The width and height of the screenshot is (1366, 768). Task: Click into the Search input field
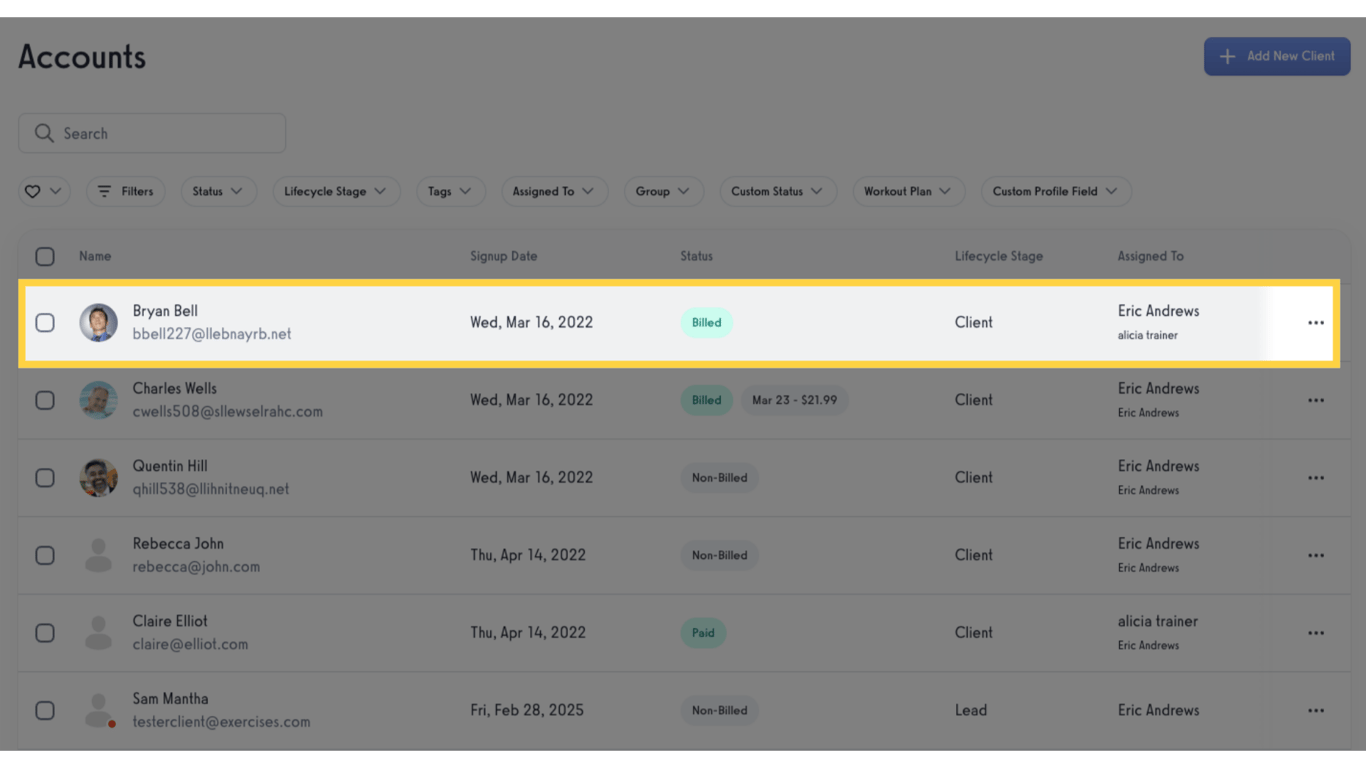[x=152, y=133]
